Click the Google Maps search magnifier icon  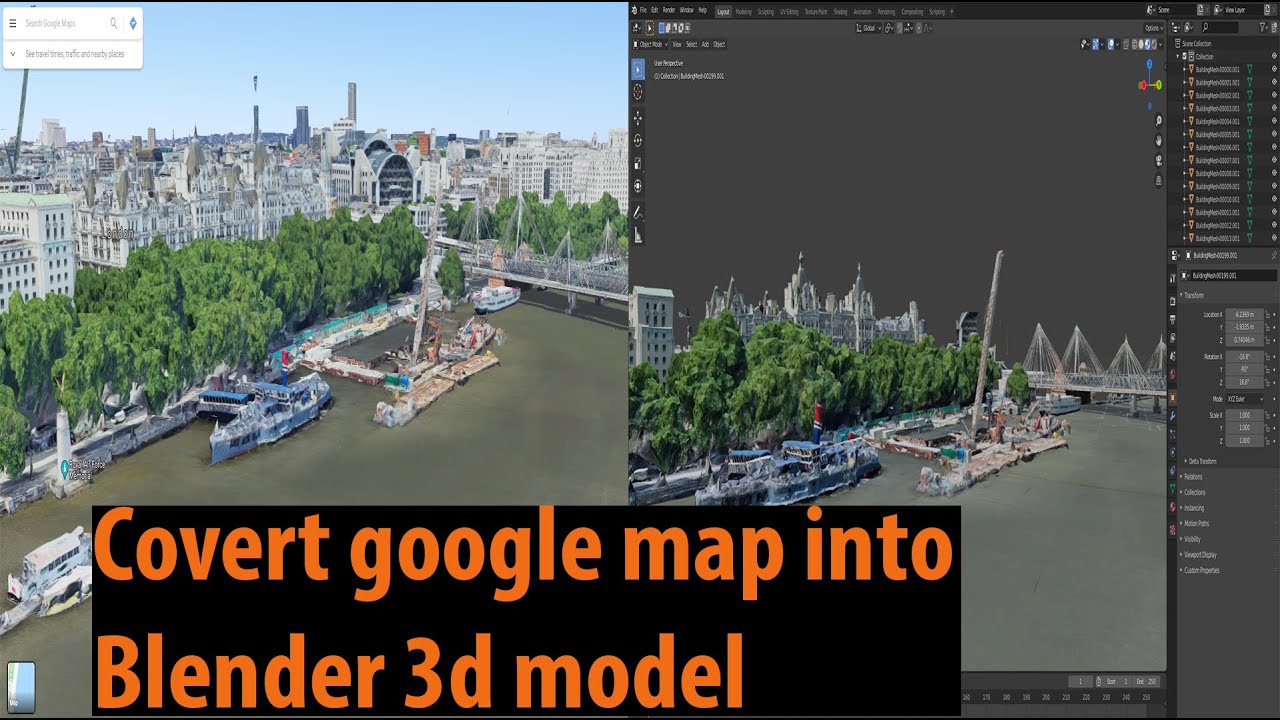(113, 23)
